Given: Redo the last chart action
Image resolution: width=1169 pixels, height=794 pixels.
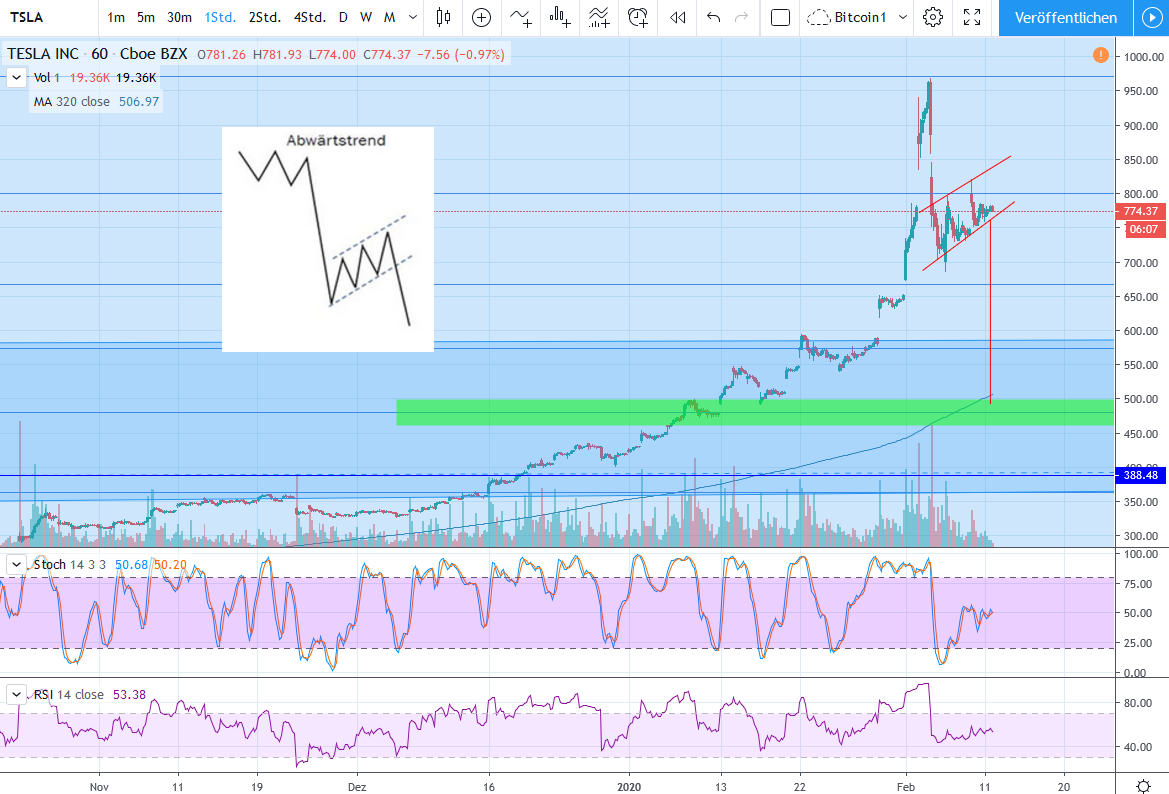Looking at the screenshot, I should pos(741,17).
